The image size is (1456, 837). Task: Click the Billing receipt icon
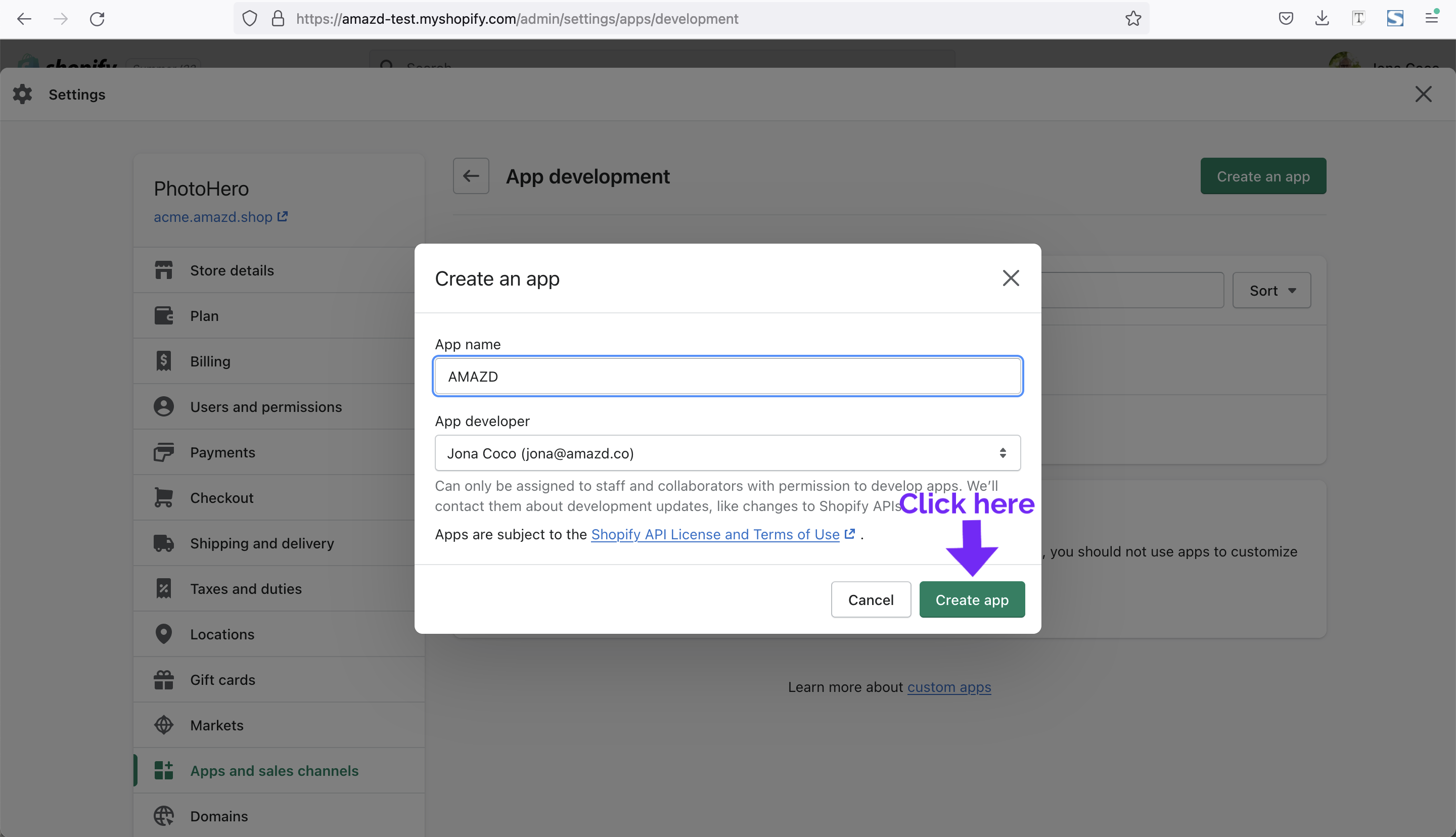pyautogui.click(x=164, y=361)
